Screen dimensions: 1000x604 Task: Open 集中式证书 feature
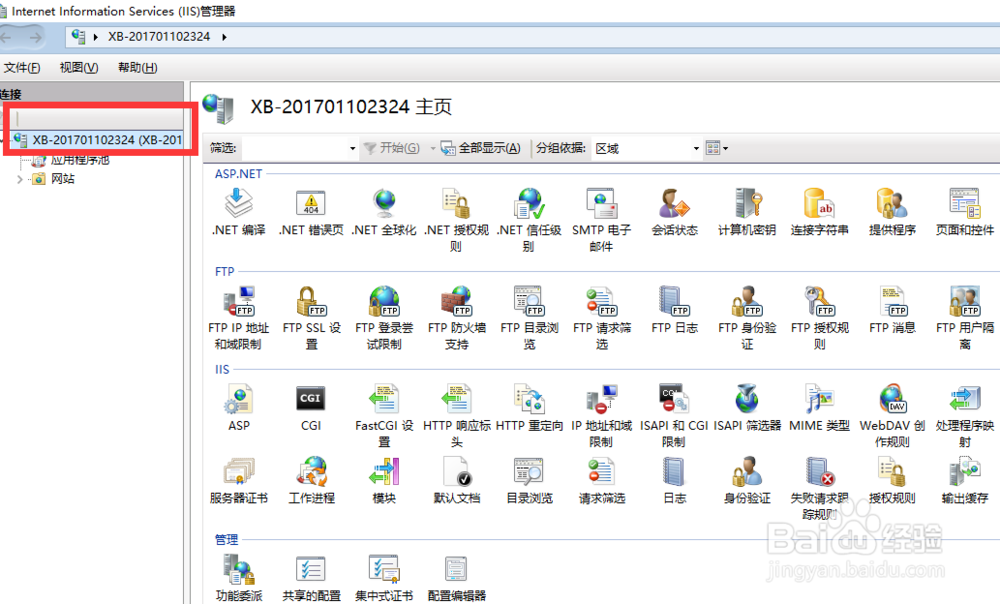(x=384, y=578)
